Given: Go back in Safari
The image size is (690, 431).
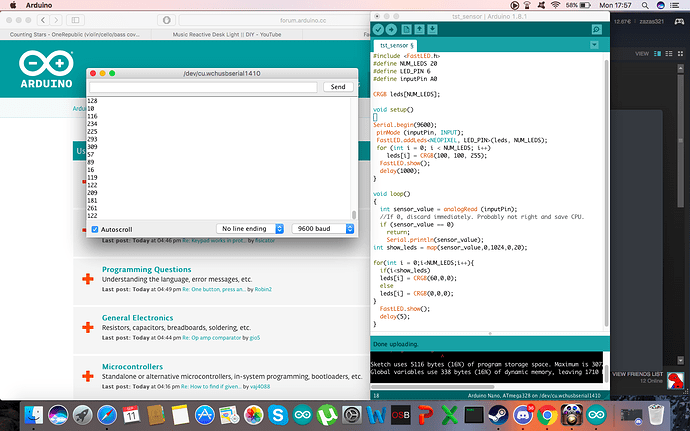Looking at the screenshot, I should (x=43, y=20).
